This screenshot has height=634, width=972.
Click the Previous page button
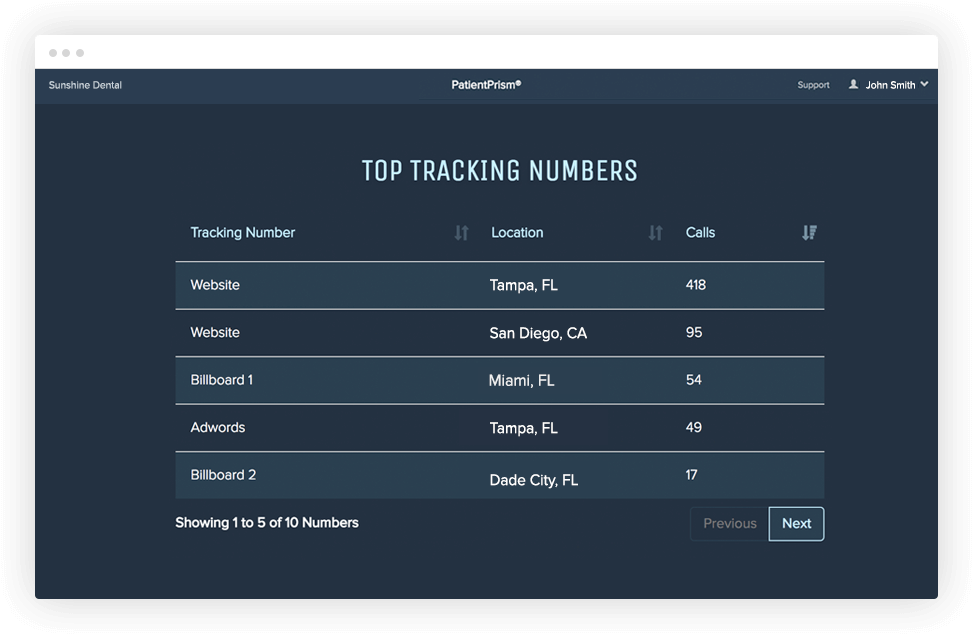pos(729,523)
